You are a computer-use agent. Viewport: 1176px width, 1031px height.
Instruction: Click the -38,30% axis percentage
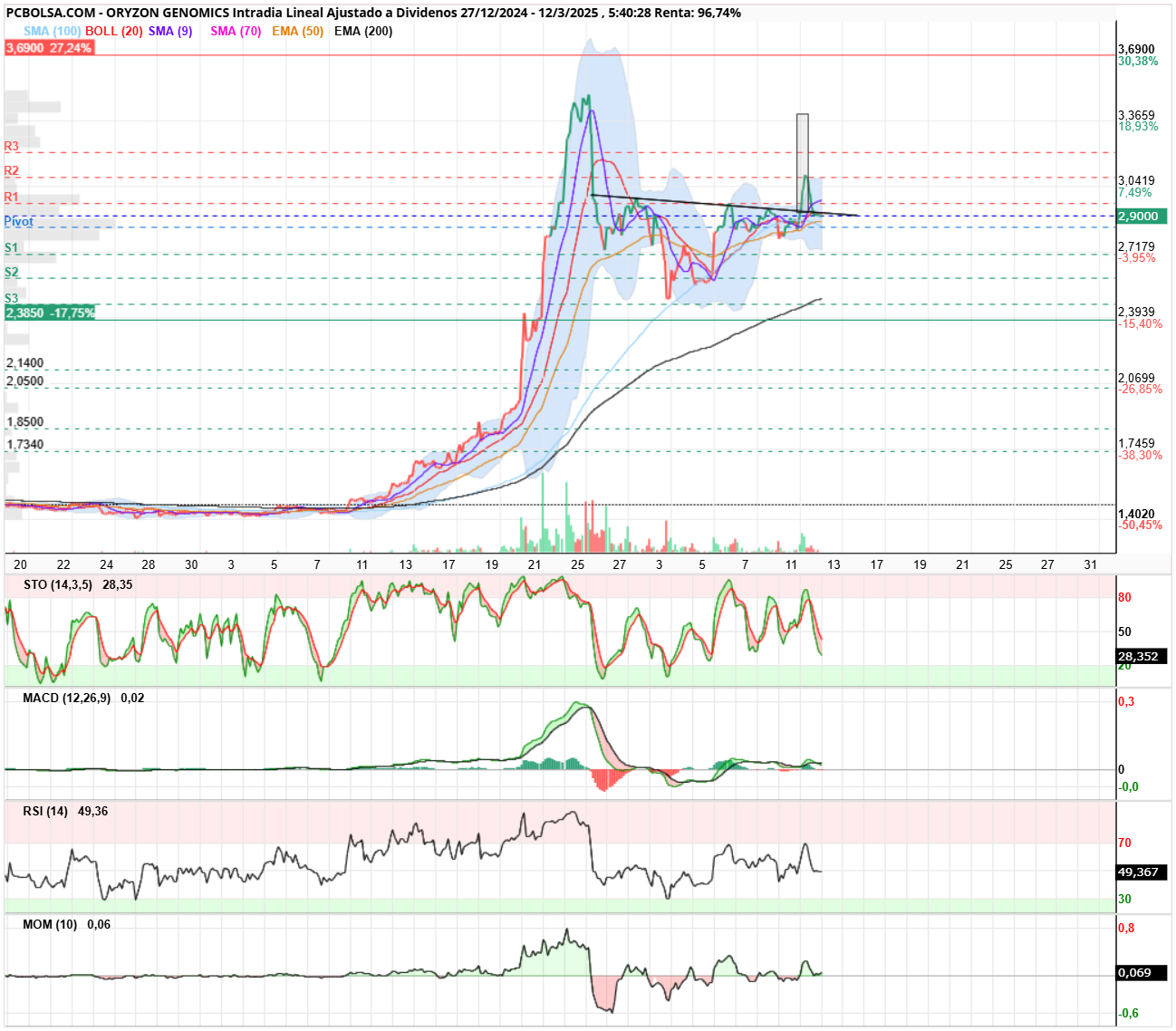coord(1140,455)
